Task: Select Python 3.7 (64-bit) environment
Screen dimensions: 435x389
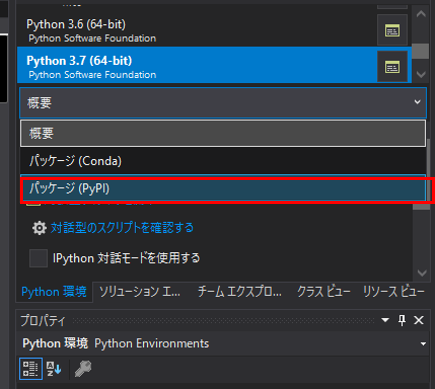Action: pos(197,65)
